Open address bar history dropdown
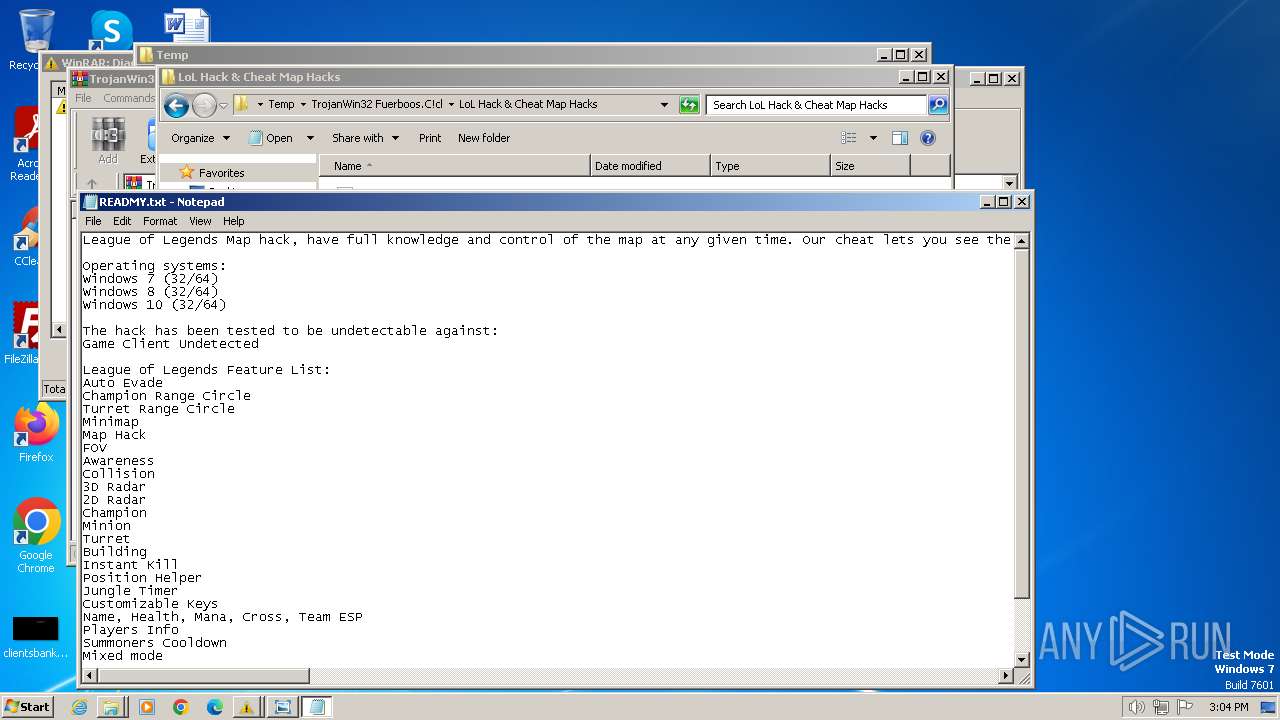Viewport: 1280px width, 720px height. pyautogui.click(x=664, y=104)
